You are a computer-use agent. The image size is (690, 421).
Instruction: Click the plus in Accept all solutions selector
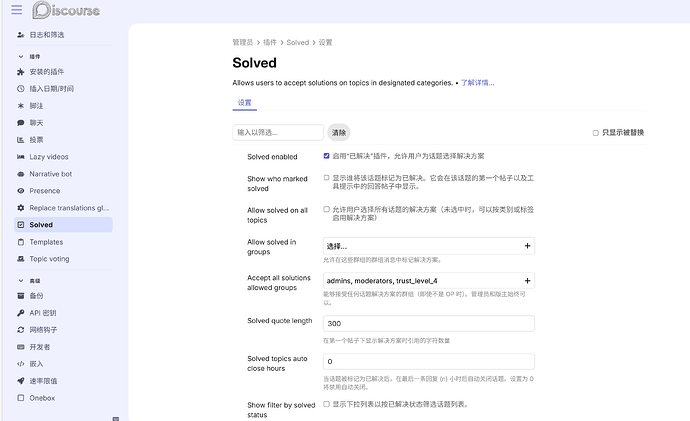point(527,281)
